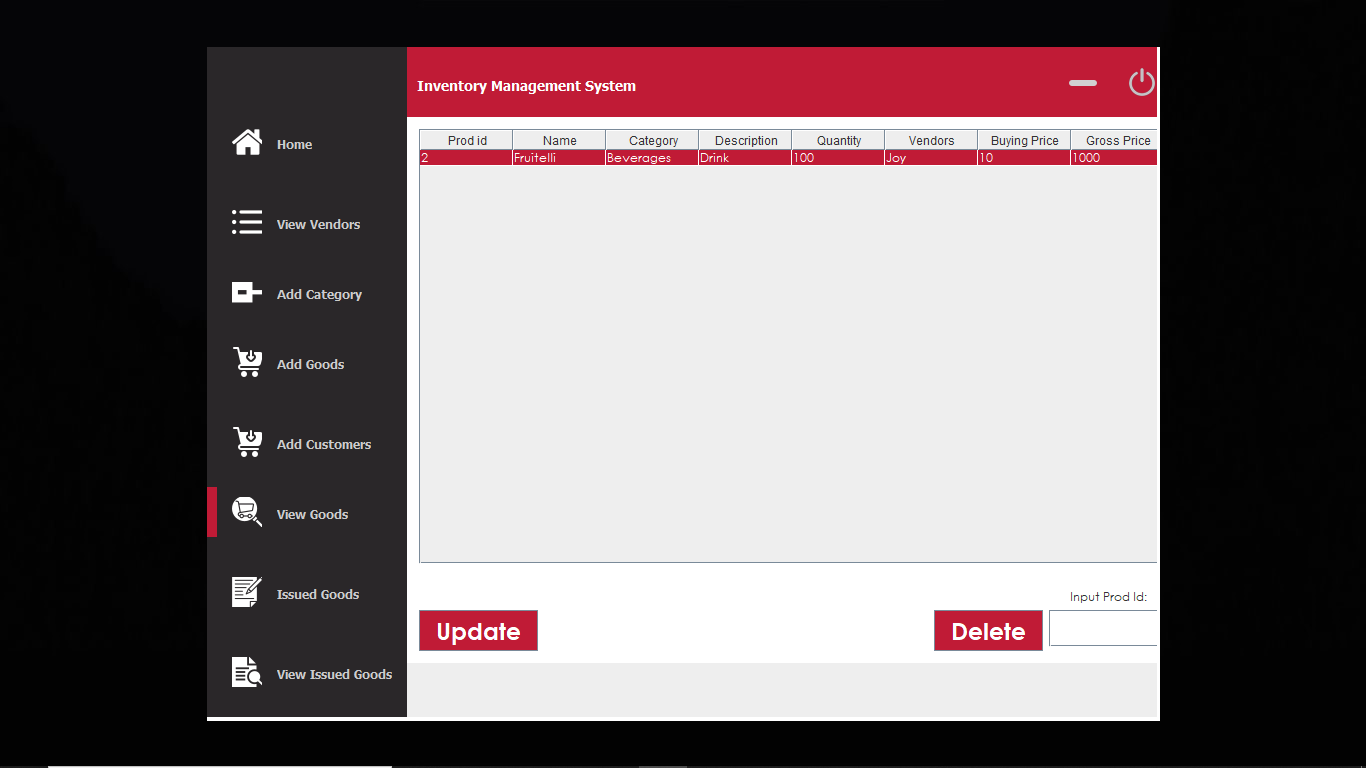Viewport: 1366px width, 768px height.
Task: Focus the Input Prod Id field
Action: [x=1103, y=628]
